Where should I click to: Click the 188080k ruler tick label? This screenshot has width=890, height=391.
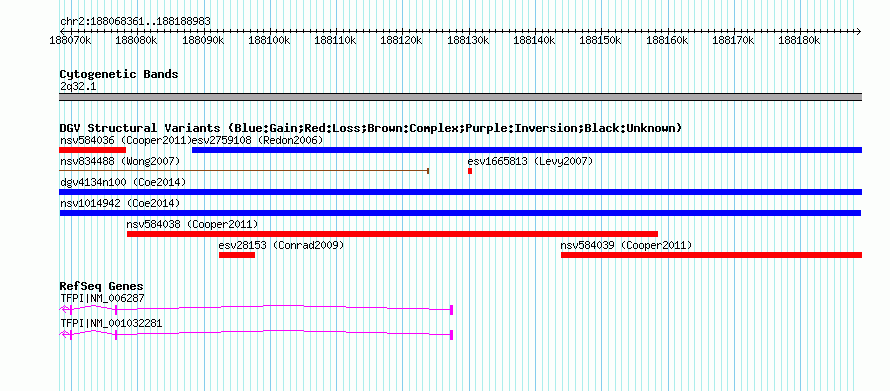coord(136,40)
